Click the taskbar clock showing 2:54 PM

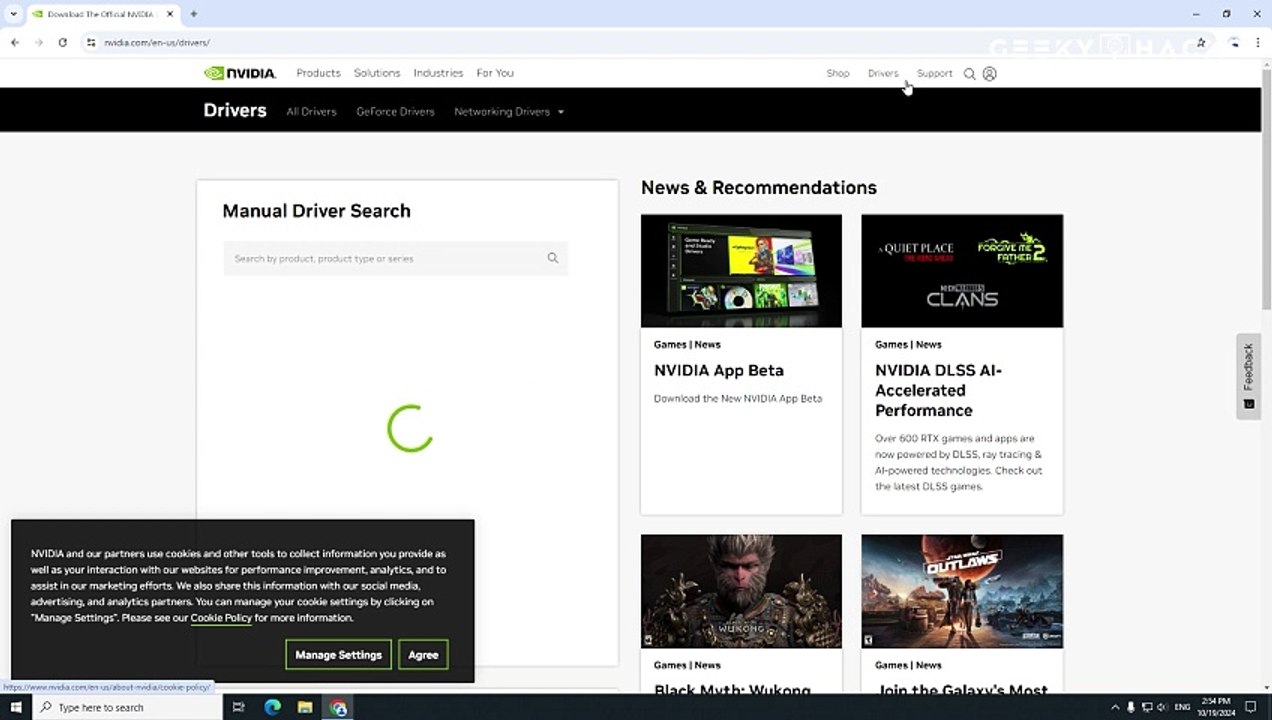pos(1216,707)
